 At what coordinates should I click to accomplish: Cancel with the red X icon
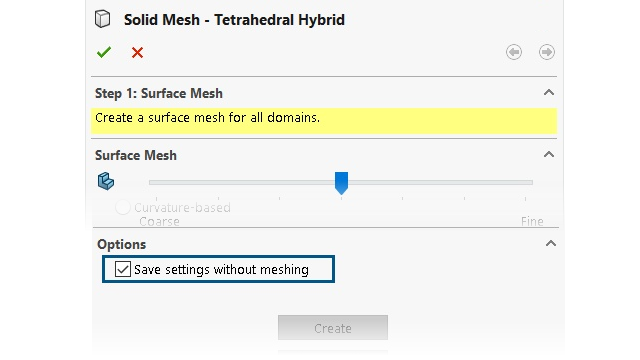[x=138, y=52]
